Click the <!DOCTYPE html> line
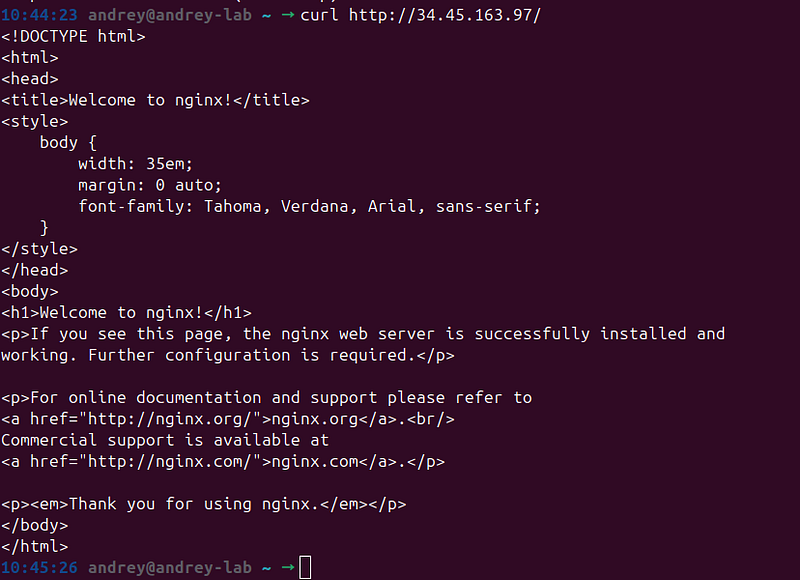The width and height of the screenshot is (800, 580). (x=73, y=36)
